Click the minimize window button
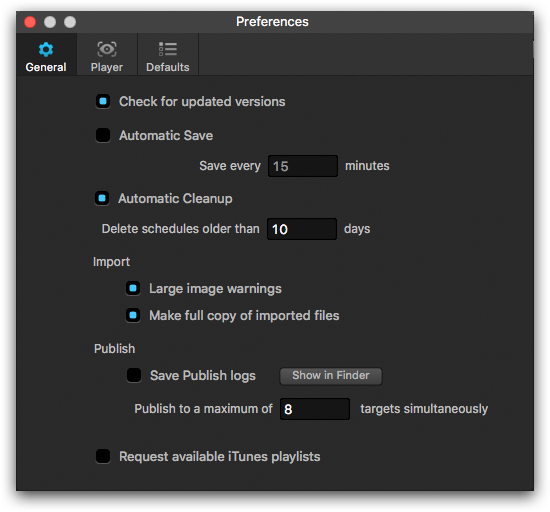Viewport: 550px width, 512px height. tap(50, 22)
